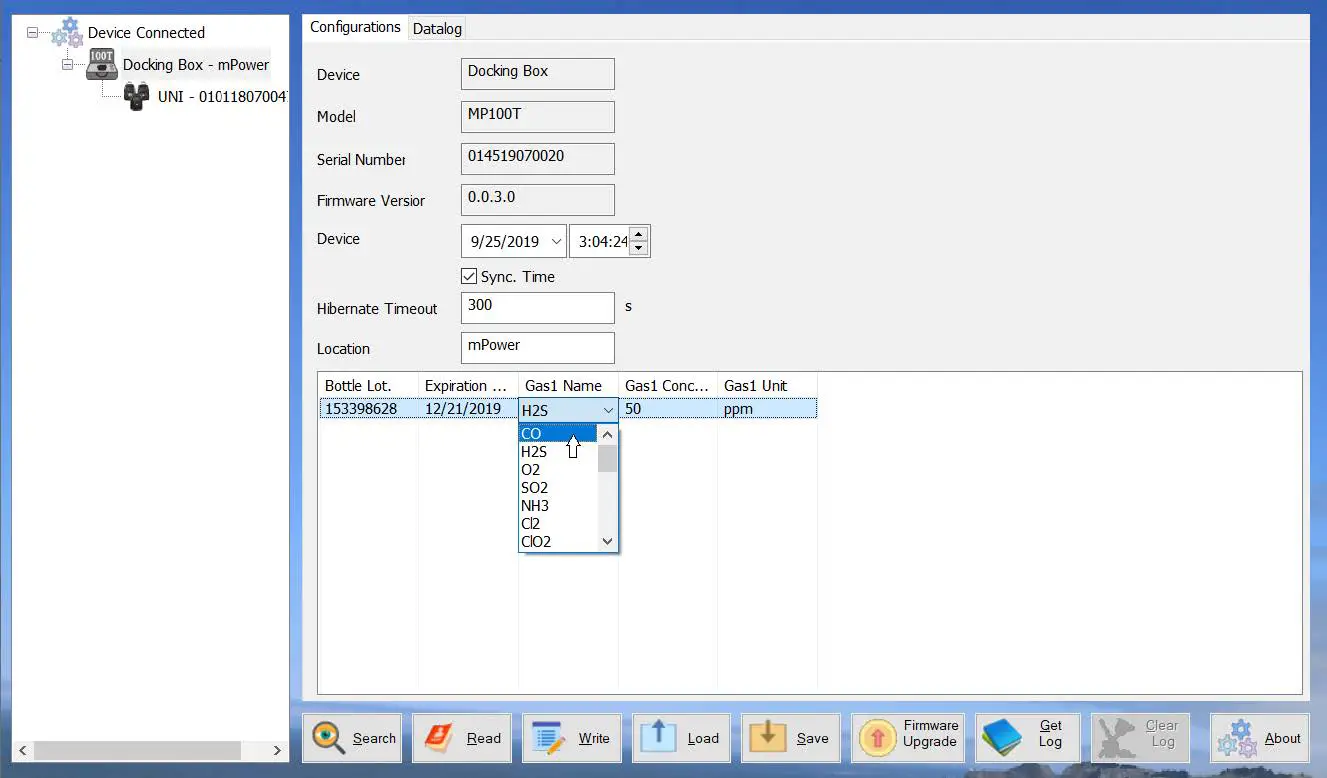Select the Docking Box device icon in tree
1327x778 pixels.
[x=102, y=64]
